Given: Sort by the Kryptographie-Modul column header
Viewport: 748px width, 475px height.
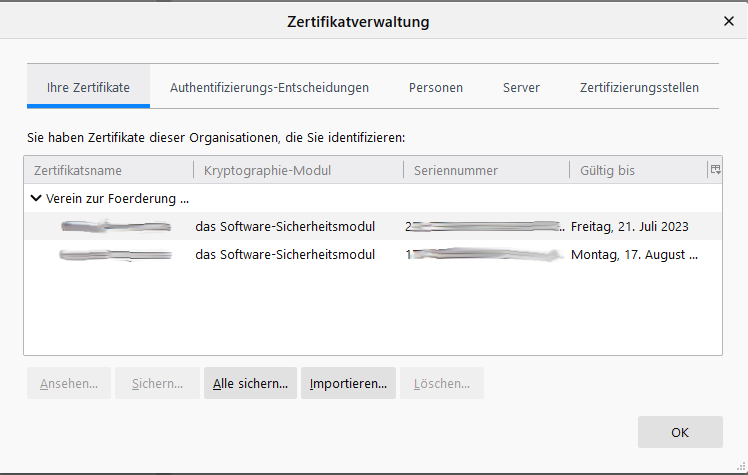Looking at the screenshot, I should click(298, 171).
